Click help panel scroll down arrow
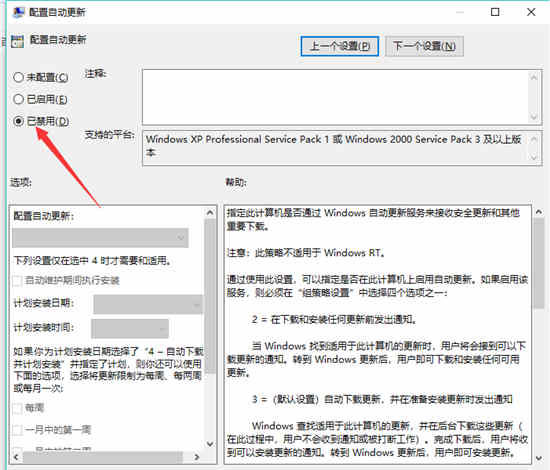This screenshot has width=550, height=470. point(538,458)
